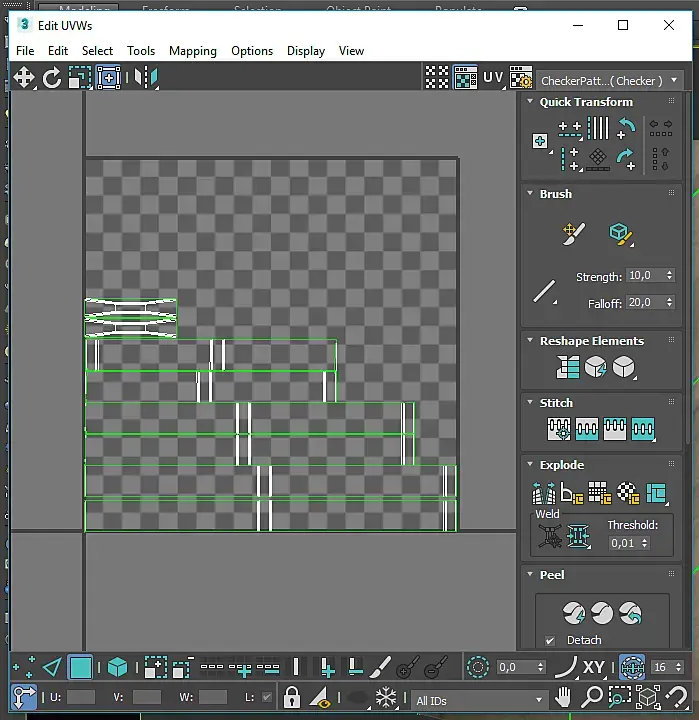Toggle the L checkbox beside W field
Screen dimensions: 699x720
[266, 697]
